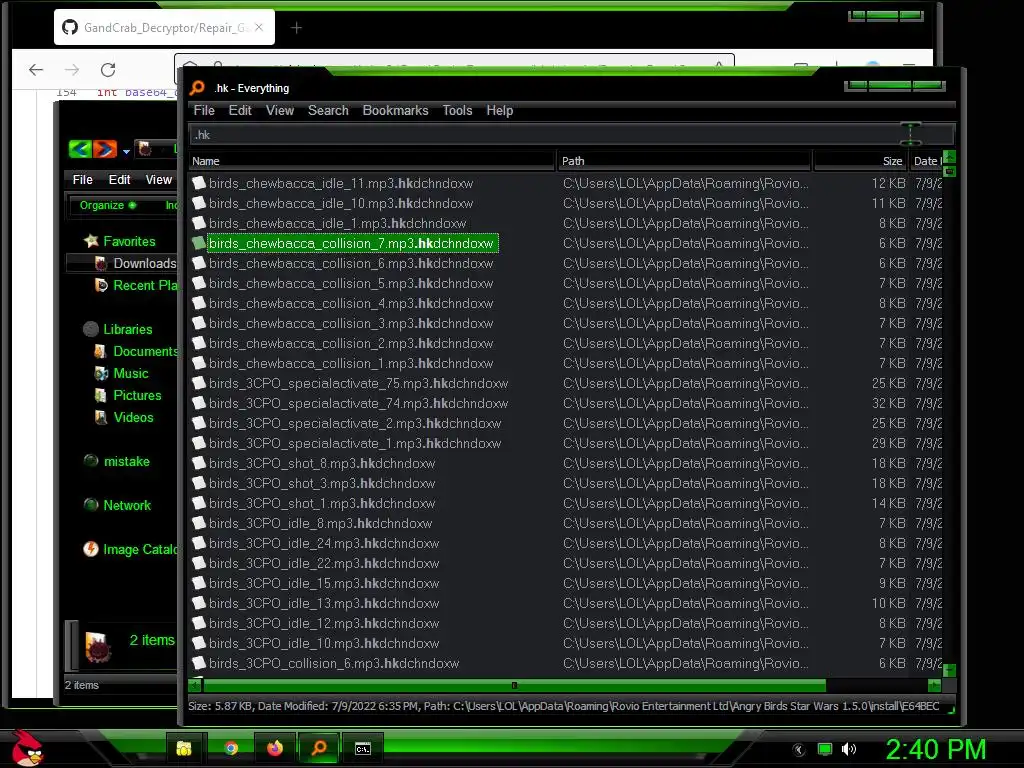
Task: Open Chrome from the taskbar
Action: pos(231,748)
